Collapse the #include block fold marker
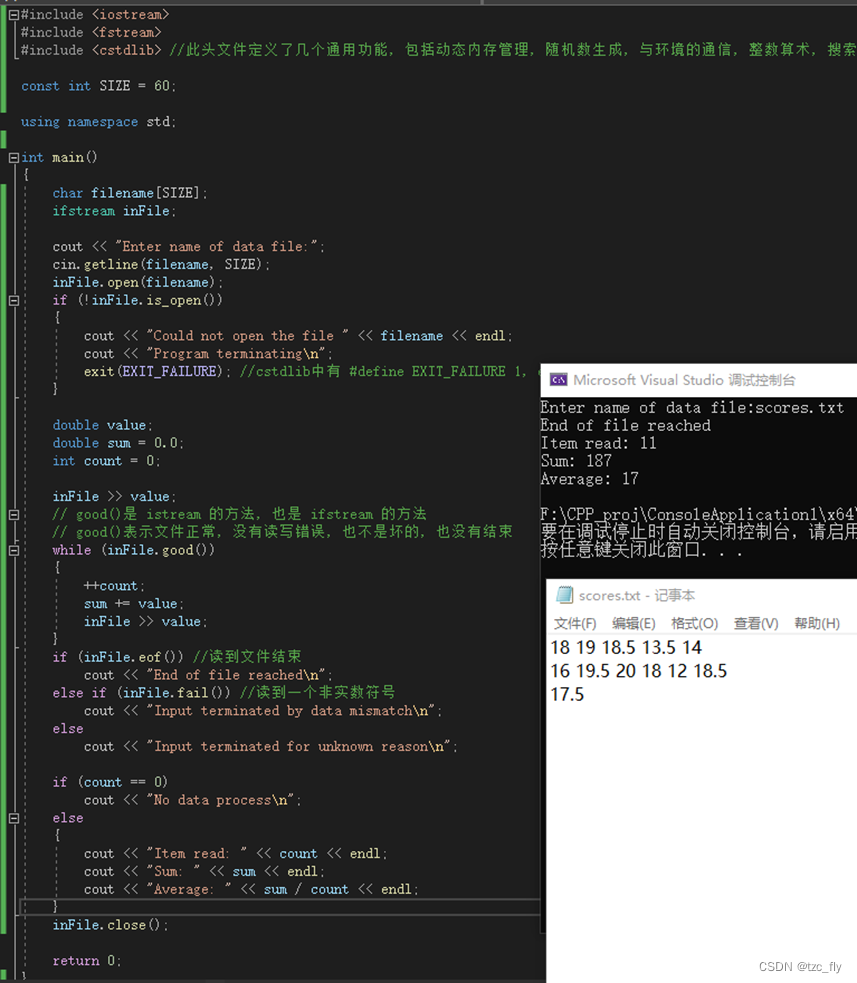Screen dimensions: 857x983 tap(14, 14)
